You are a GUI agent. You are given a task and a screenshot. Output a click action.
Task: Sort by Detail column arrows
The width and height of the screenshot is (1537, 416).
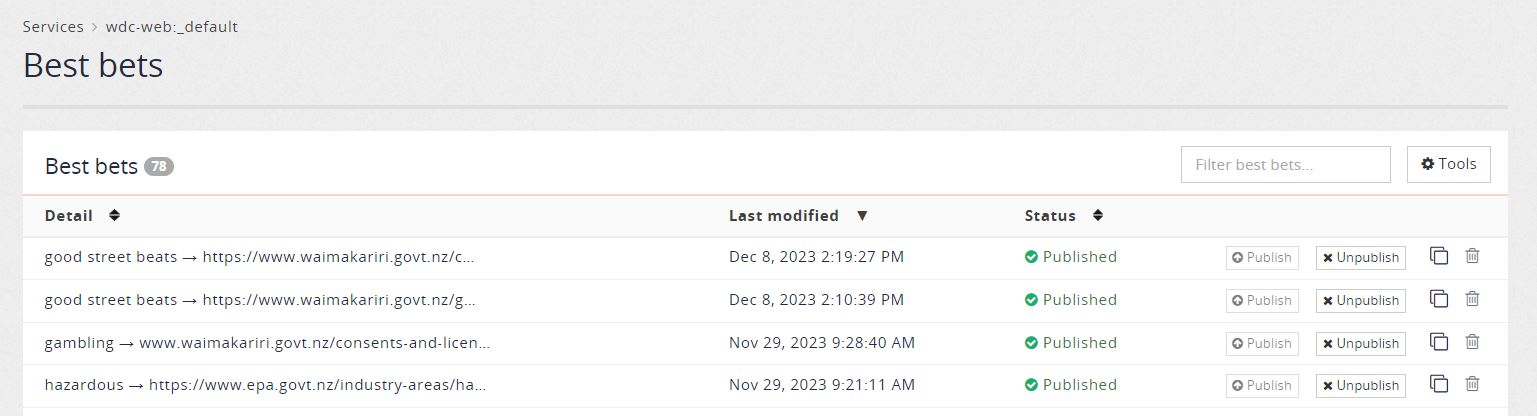coord(114,215)
